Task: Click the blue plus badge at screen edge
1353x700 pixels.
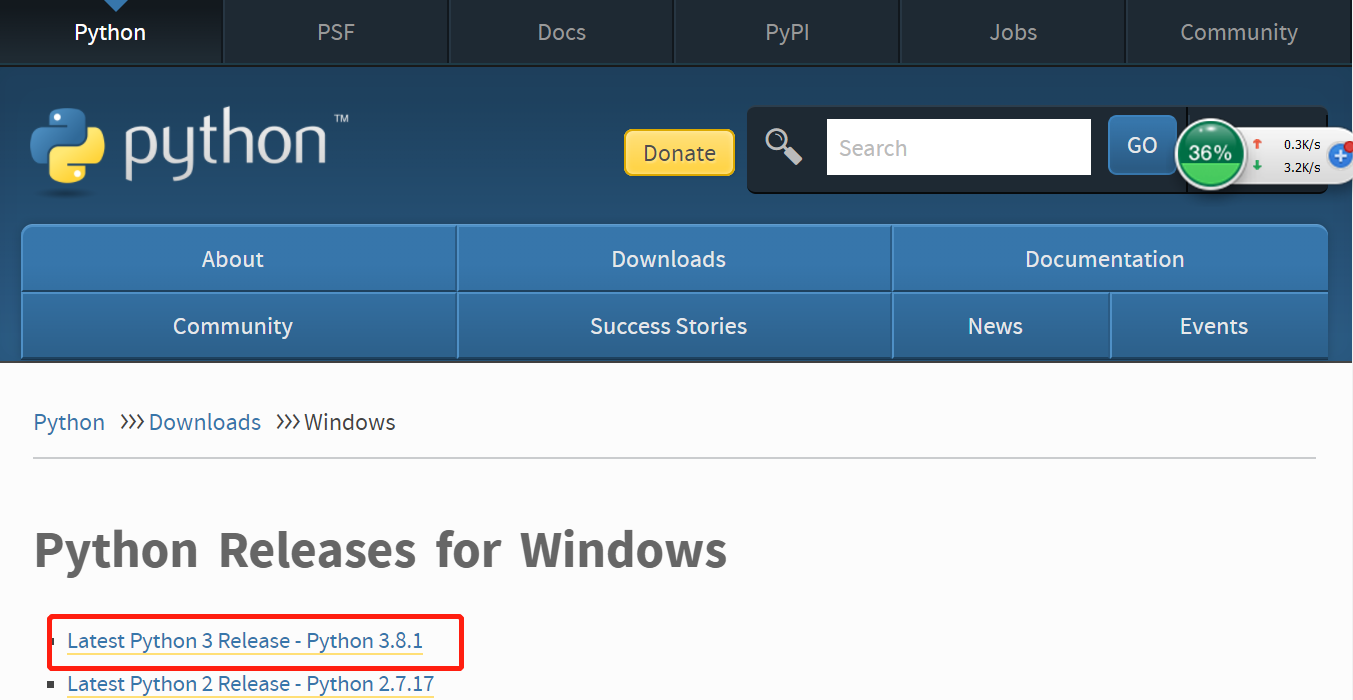Action: pyautogui.click(x=1343, y=156)
